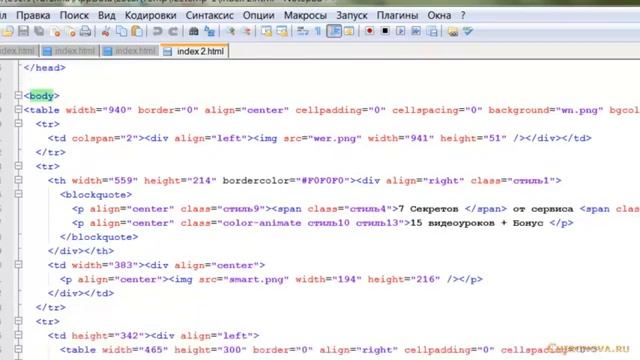
Task: Play back the recorded macro icon
Action: (x=400, y=31)
